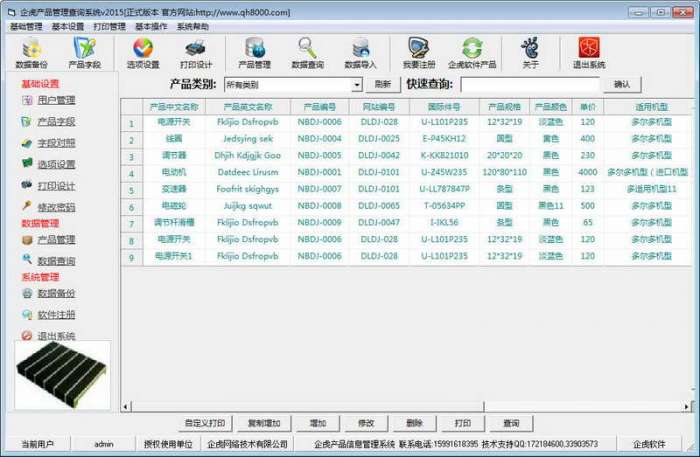Open the 修改密码 link

point(56,207)
